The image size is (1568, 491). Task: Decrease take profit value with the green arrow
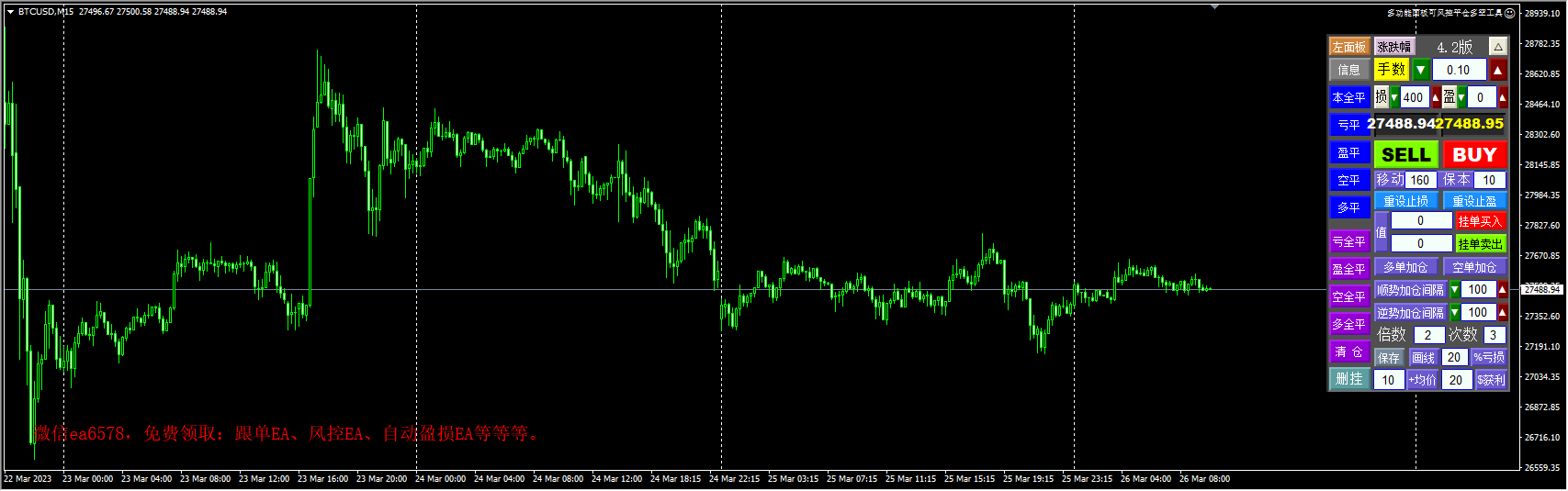click(x=1461, y=97)
